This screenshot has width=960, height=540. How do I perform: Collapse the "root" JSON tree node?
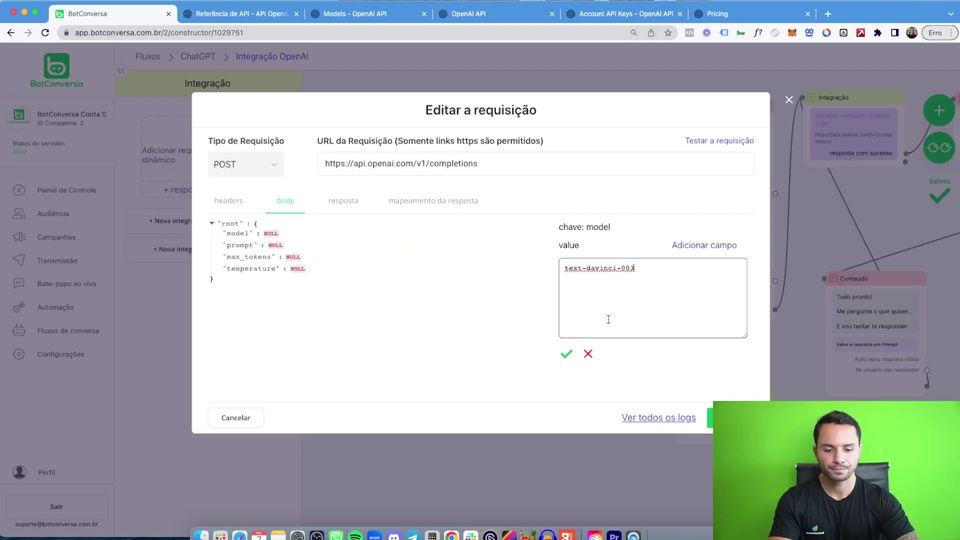coord(212,223)
